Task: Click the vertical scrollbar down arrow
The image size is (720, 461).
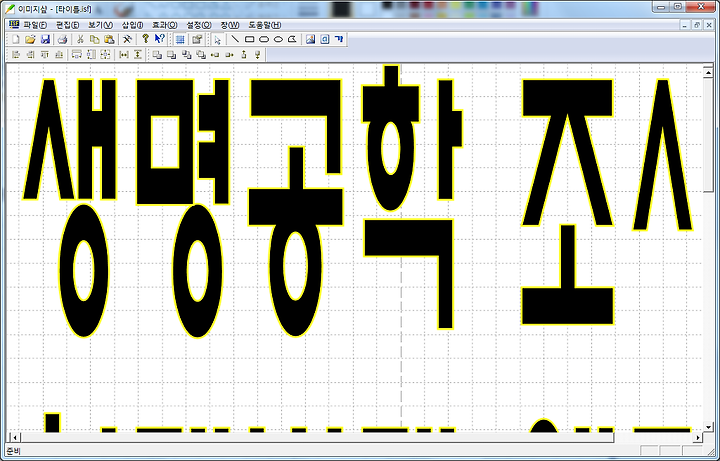Action: point(709,428)
